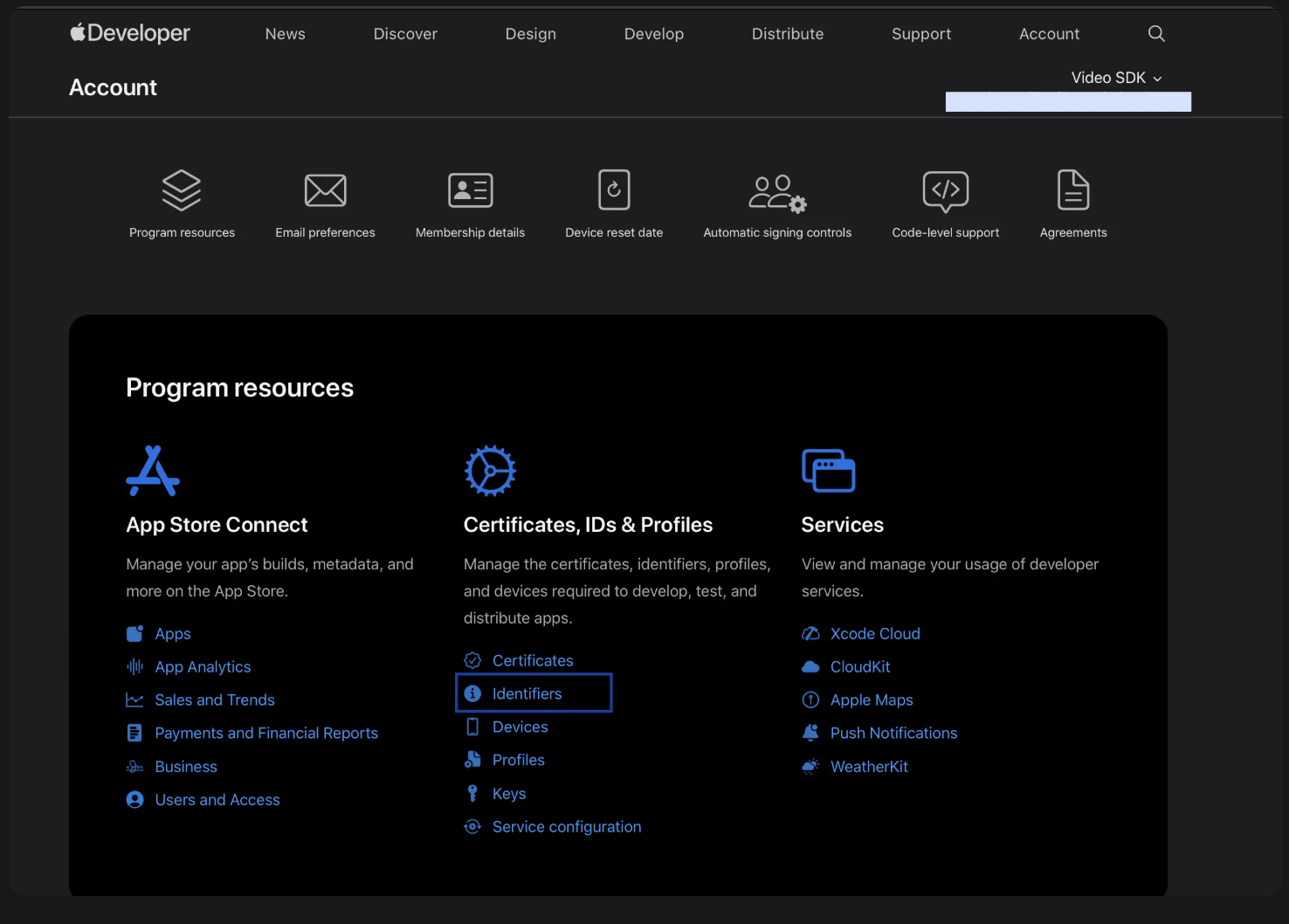The width and height of the screenshot is (1289, 924).
Task: Click the Payments and Financial Reports icon
Action: point(134,733)
